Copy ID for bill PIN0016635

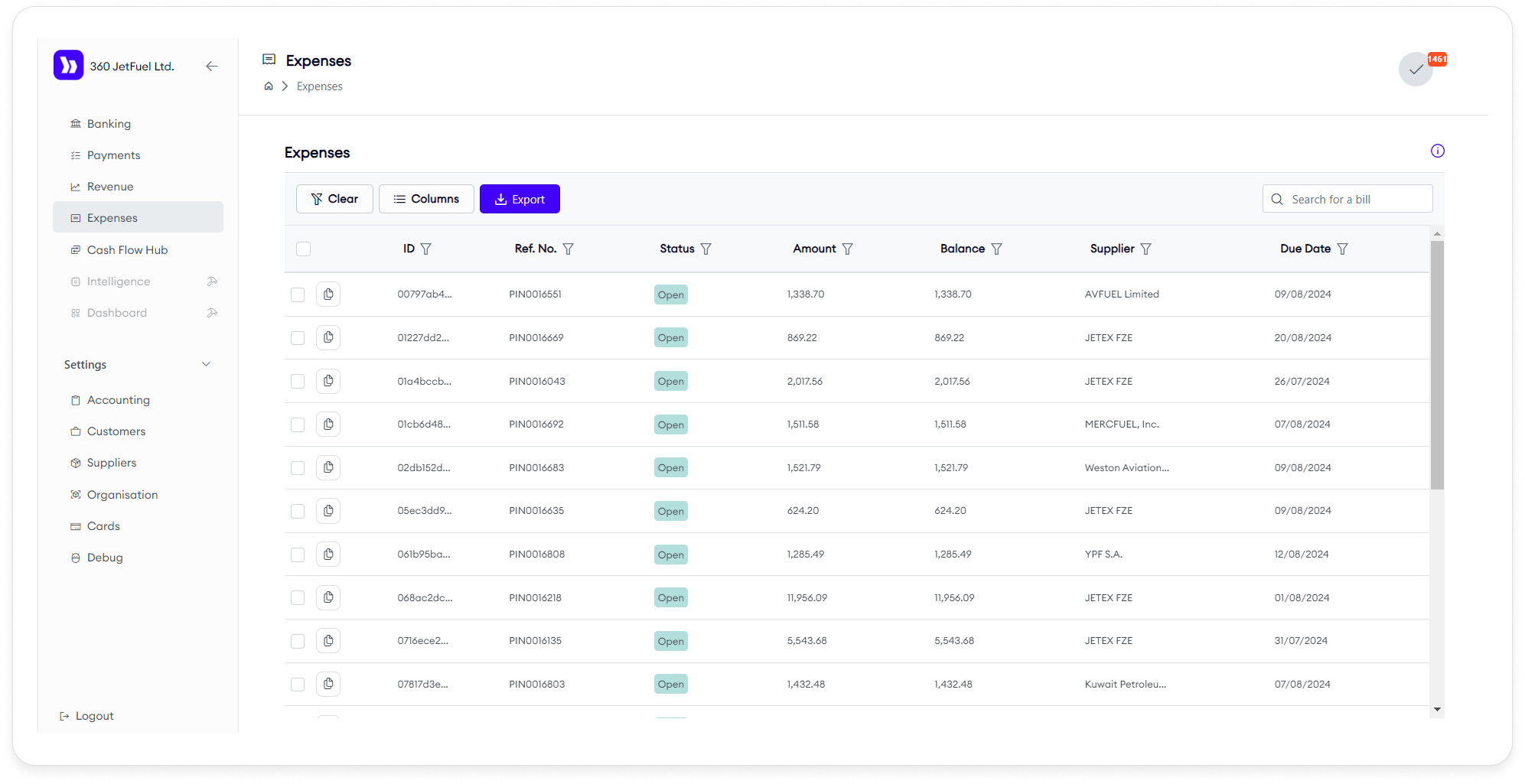click(x=328, y=511)
